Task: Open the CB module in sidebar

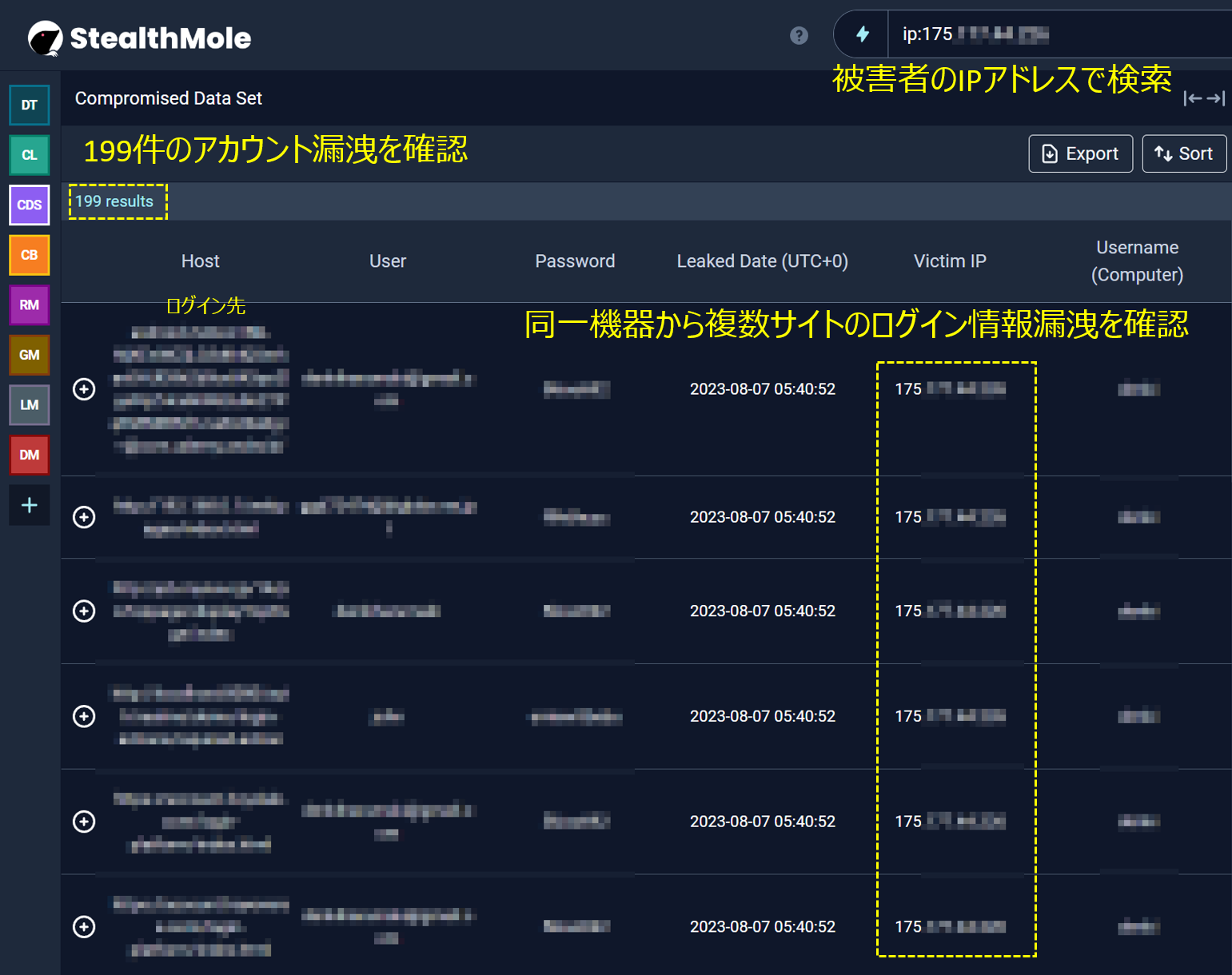Action: (30, 255)
